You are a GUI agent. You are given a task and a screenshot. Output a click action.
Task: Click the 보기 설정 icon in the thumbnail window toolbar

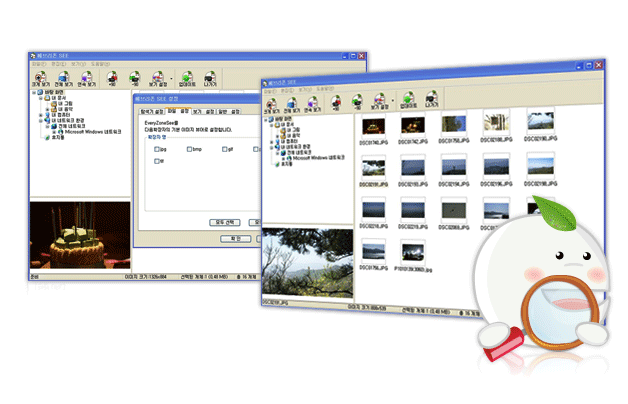pos(380,101)
